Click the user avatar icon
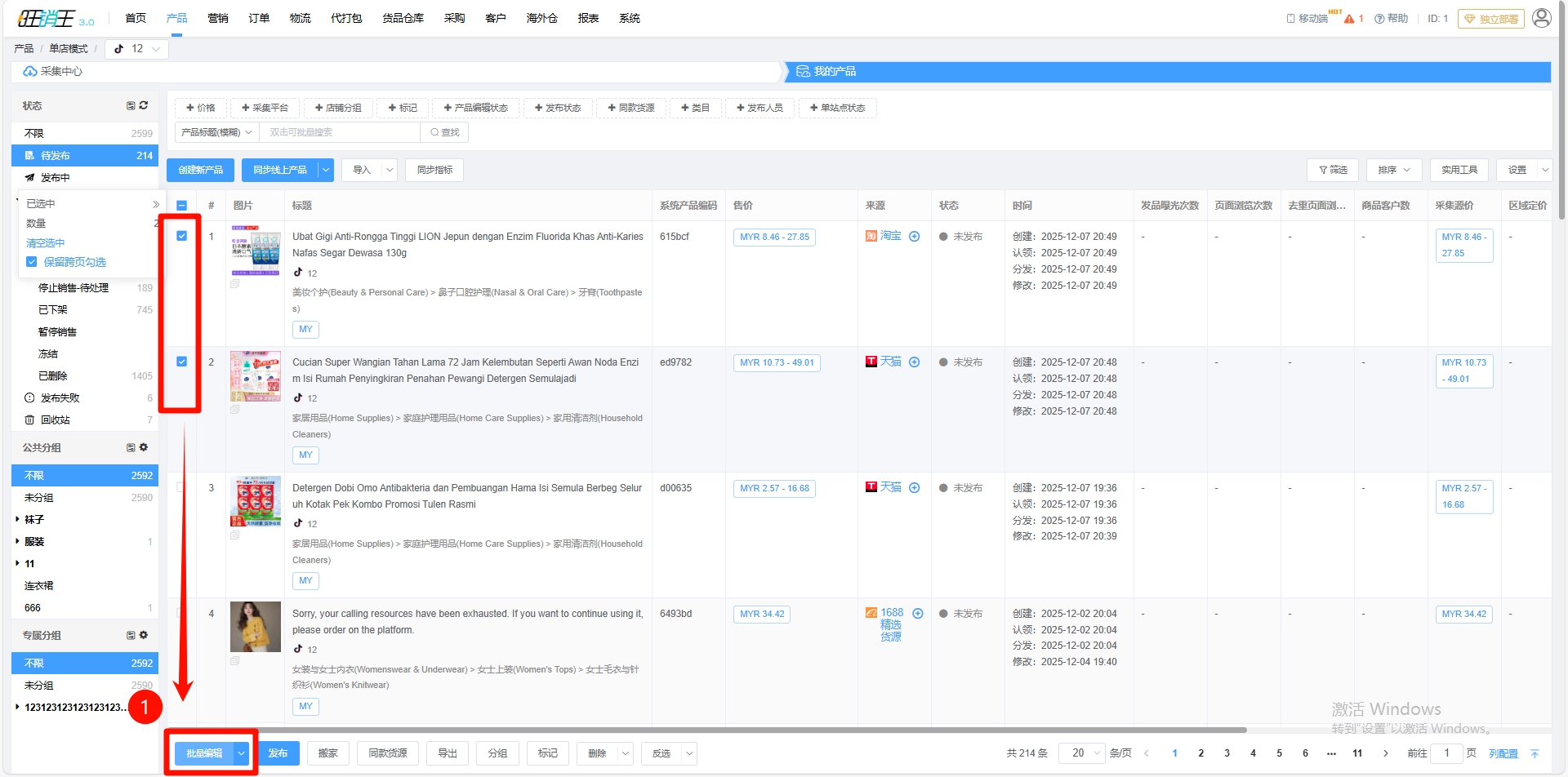 pos(1541,18)
